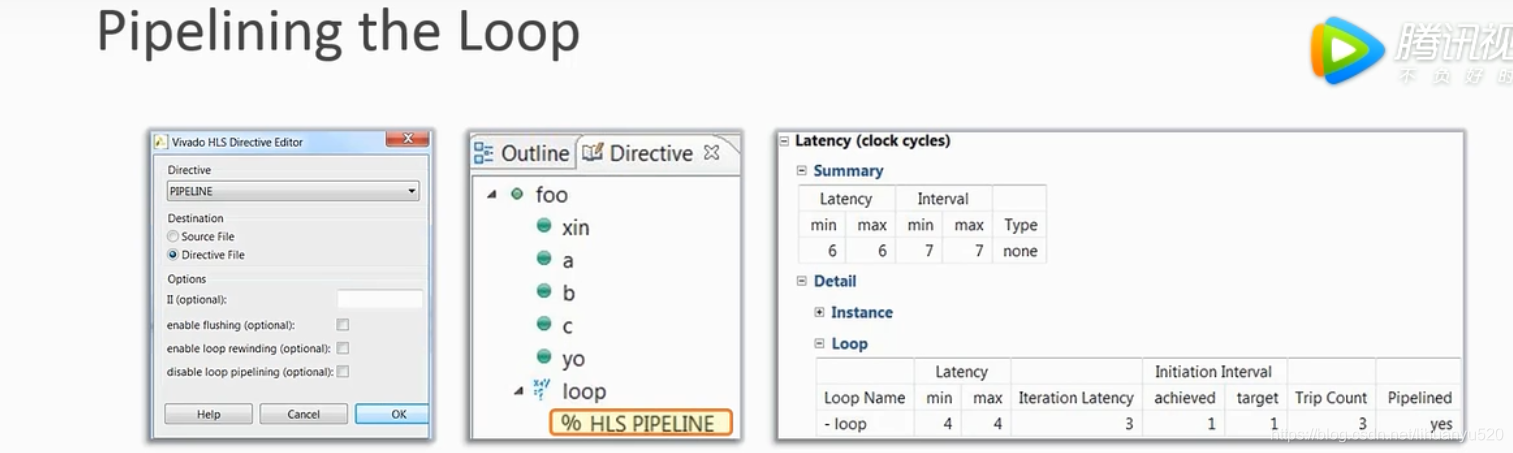This screenshot has height=453, width=1513.
Task: Click the green circle next to yo
Action: (x=544, y=357)
